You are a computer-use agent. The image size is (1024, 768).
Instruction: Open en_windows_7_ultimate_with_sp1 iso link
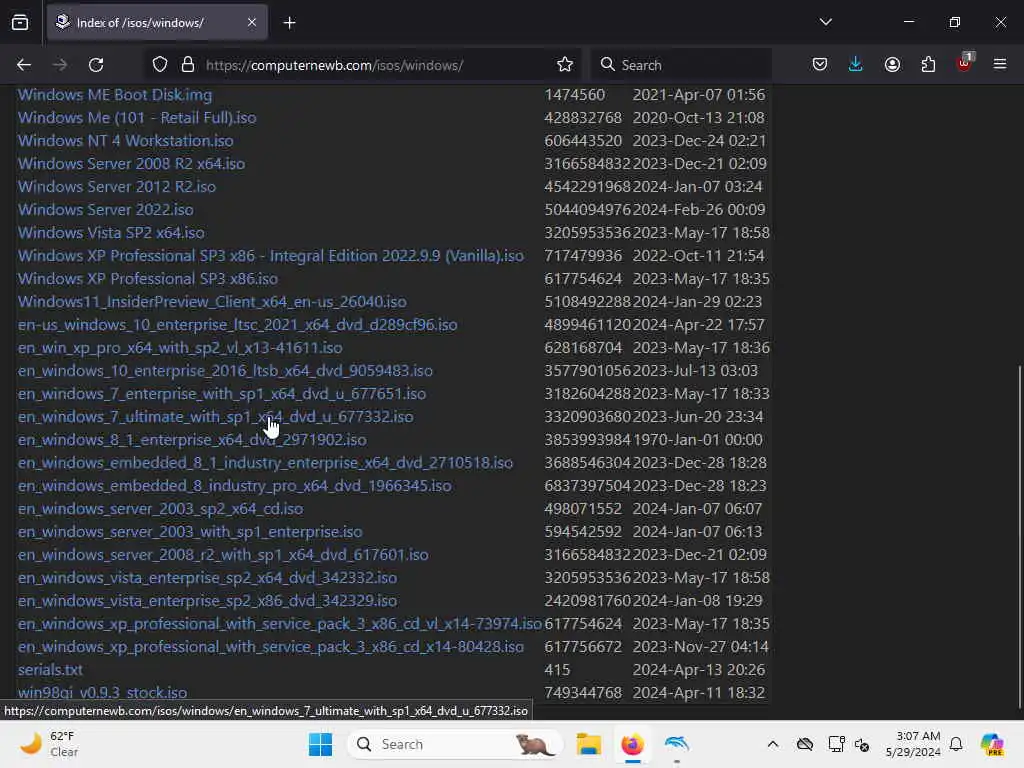click(216, 417)
